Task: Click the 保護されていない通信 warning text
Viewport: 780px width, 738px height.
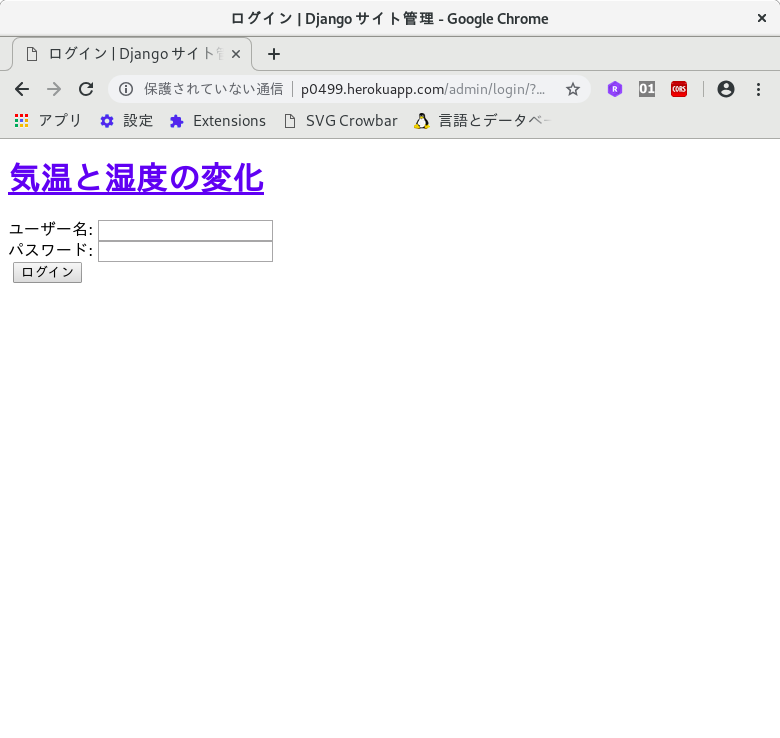Action: click(213, 90)
